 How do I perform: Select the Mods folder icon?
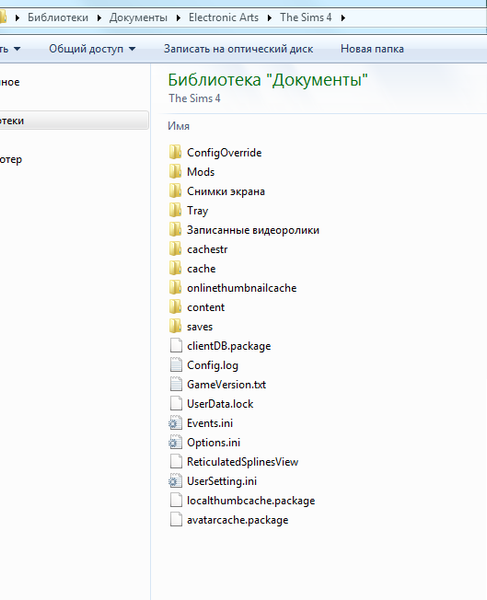pyautogui.click(x=175, y=171)
